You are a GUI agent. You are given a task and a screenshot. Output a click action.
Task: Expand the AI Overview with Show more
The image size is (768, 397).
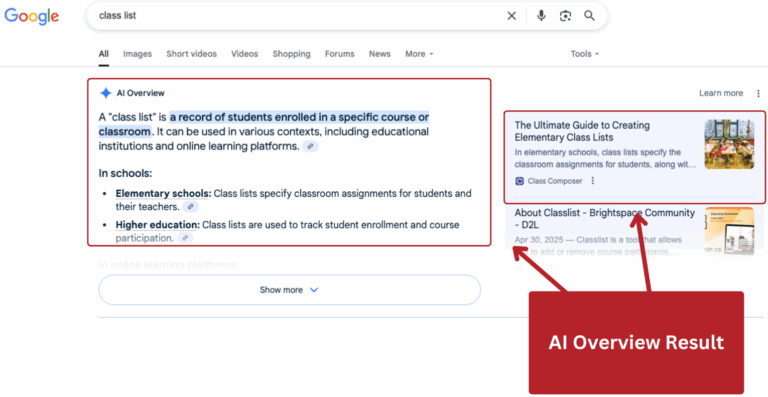pos(289,290)
